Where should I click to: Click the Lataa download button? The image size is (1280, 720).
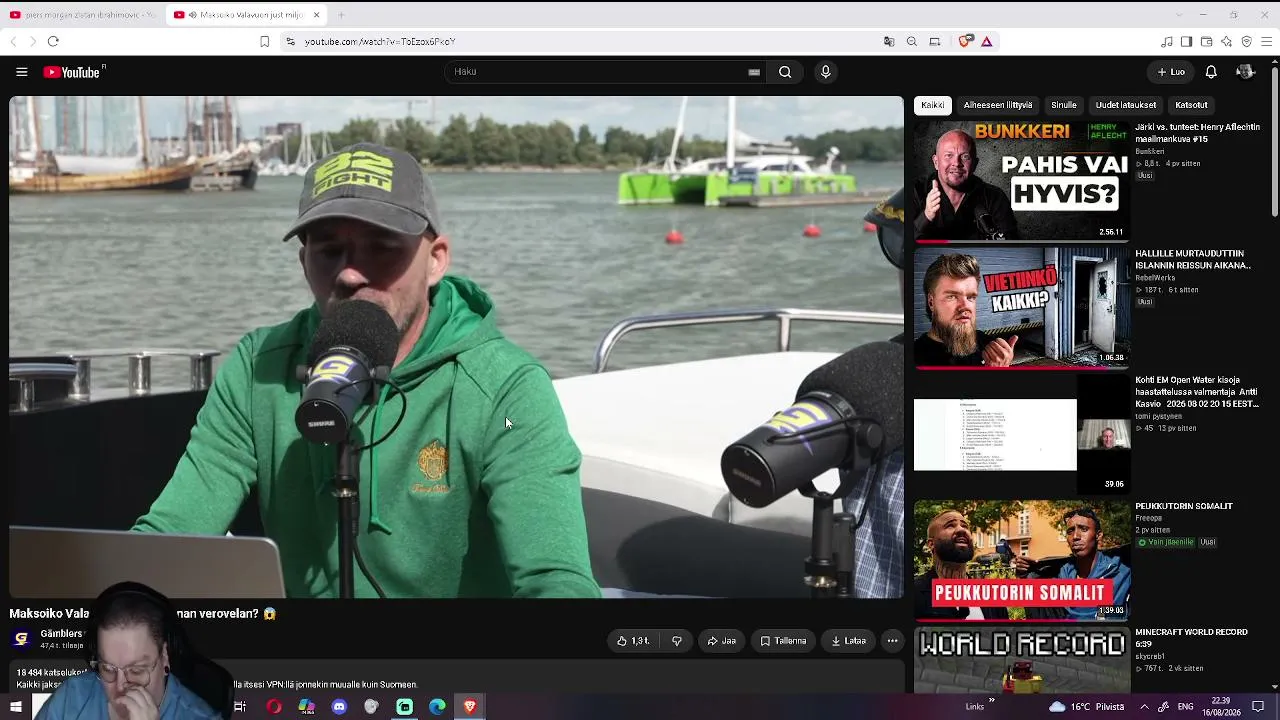click(x=849, y=641)
